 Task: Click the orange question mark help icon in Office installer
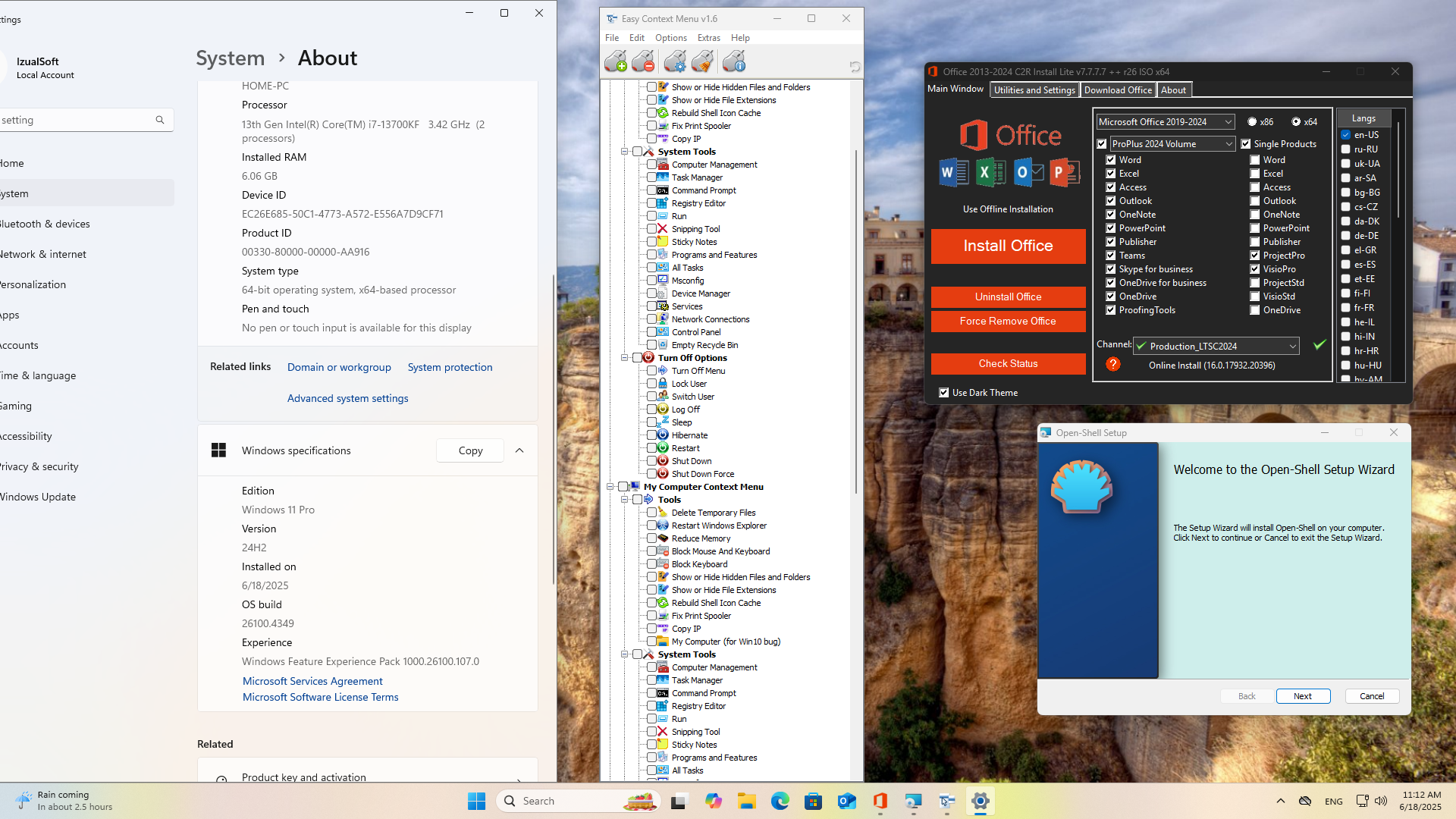point(1113,364)
